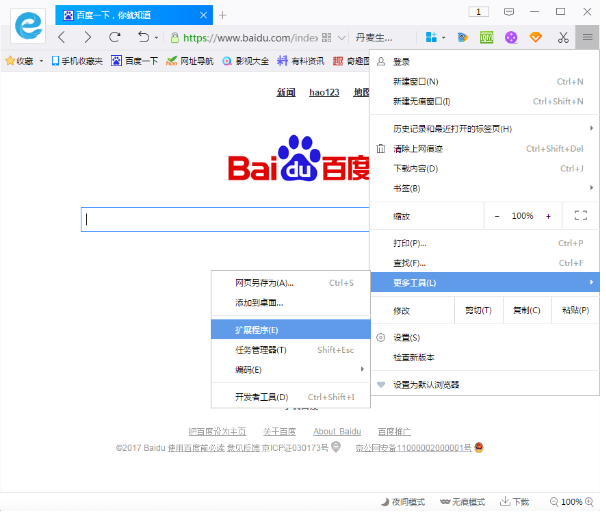Toggle 无痕模式 in status bar
The height and width of the screenshot is (512, 606).
pyautogui.click(x=462, y=502)
